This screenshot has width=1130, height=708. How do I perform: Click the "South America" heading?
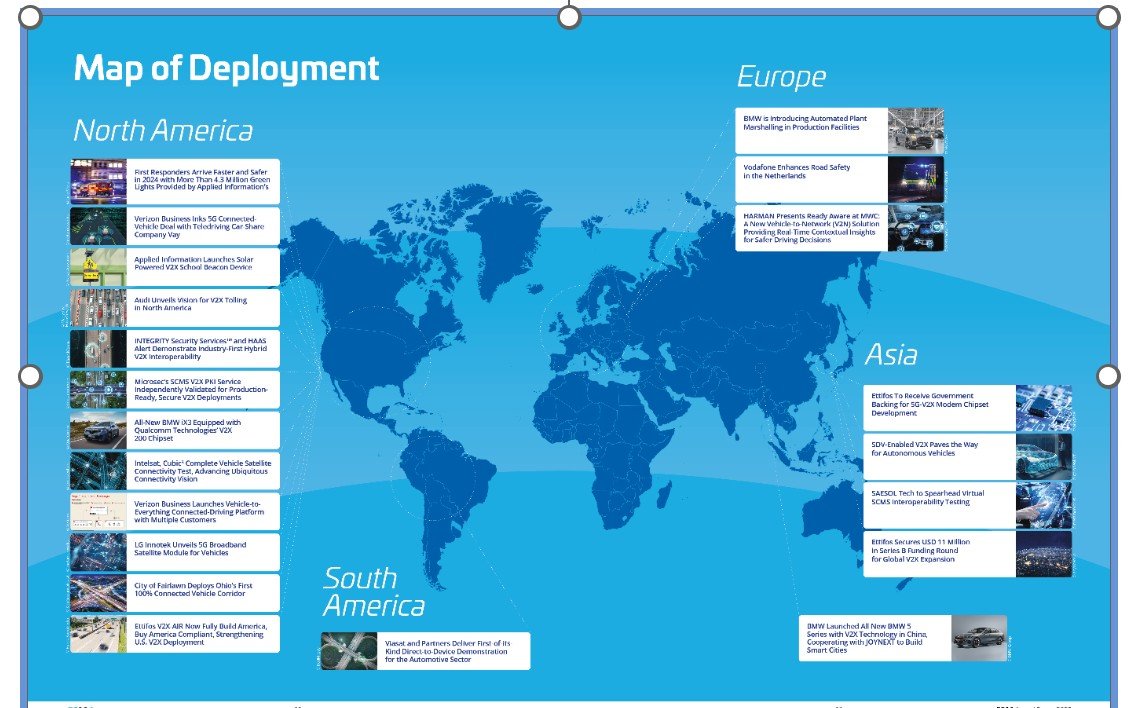coord(374,592)
